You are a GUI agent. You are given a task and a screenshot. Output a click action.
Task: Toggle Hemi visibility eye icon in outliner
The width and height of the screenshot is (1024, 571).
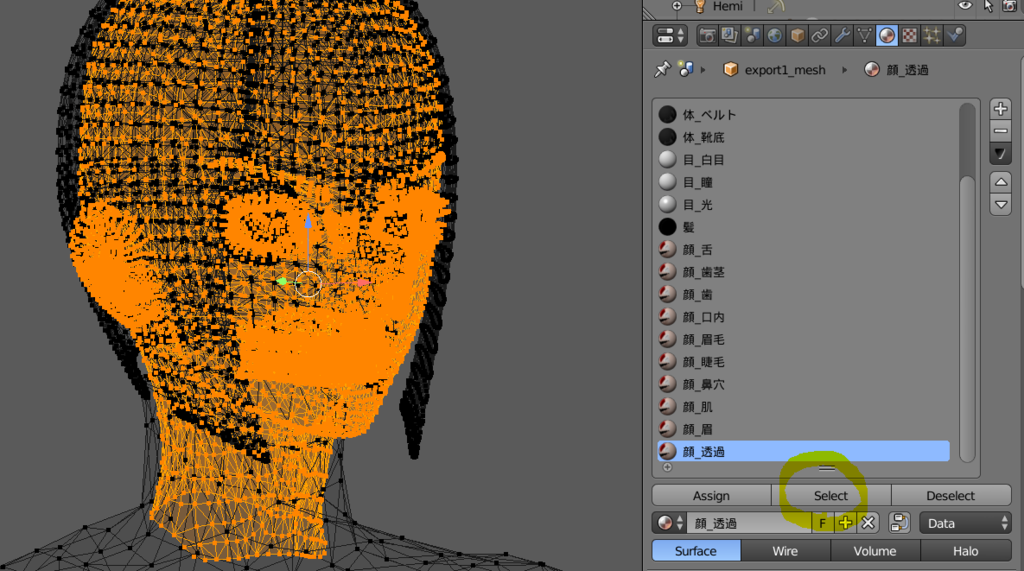(965, 6)
